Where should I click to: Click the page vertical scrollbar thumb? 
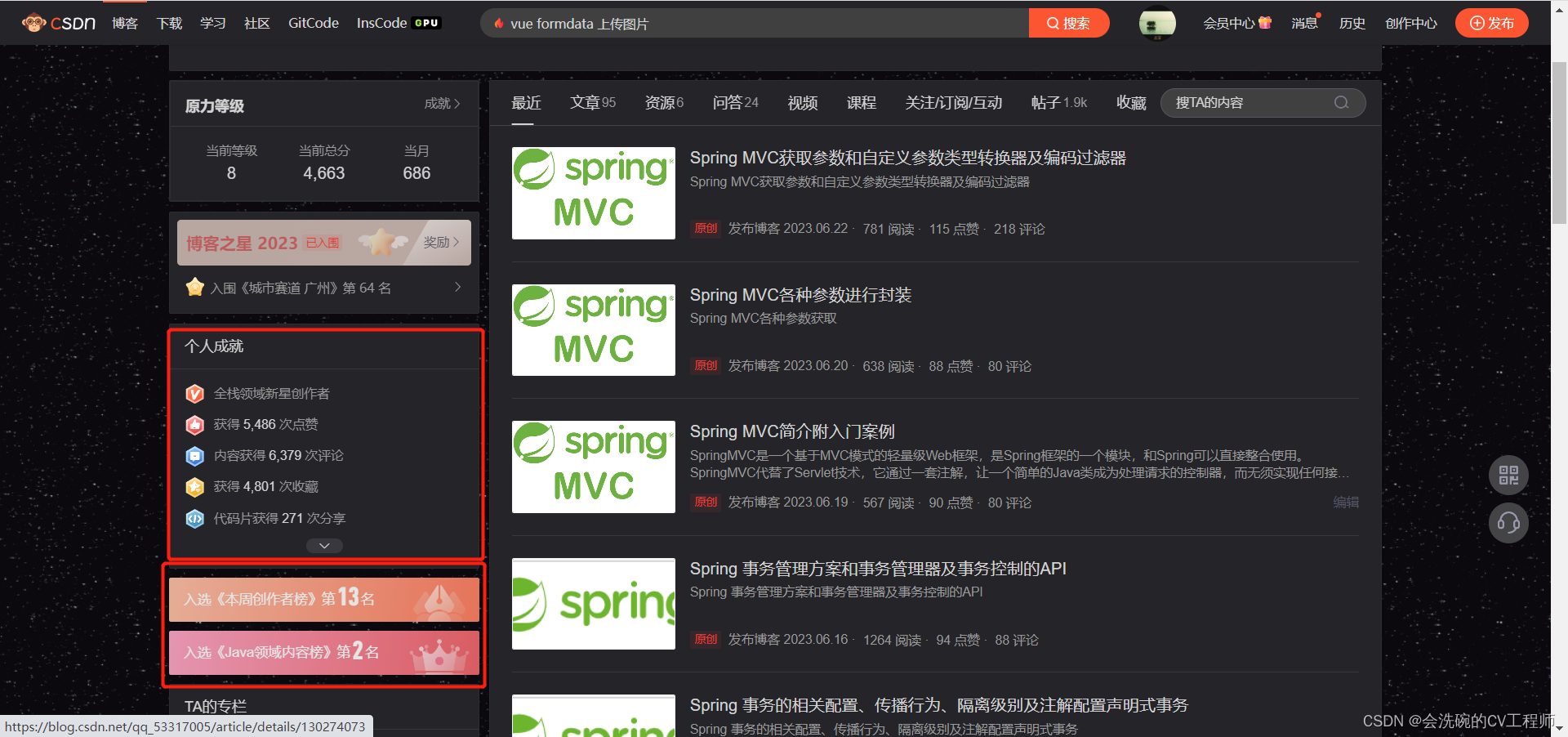[1559, 141]
